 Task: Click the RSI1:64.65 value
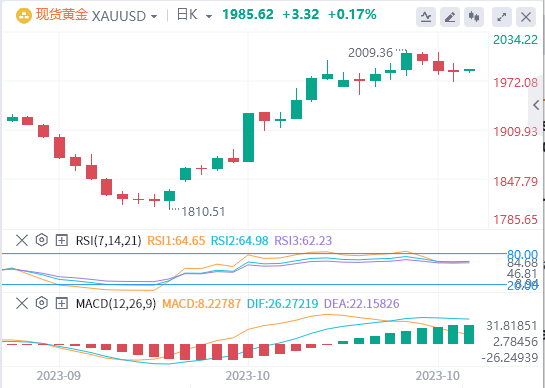coord(176,241)
